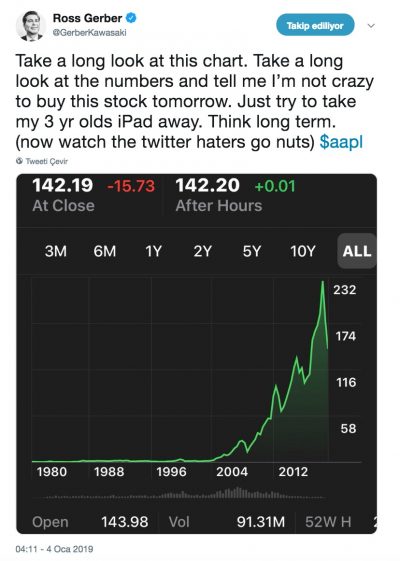Open the $aapl cashtag link
This screenshot has width=400, height=561.
click(x=341, y=142)
